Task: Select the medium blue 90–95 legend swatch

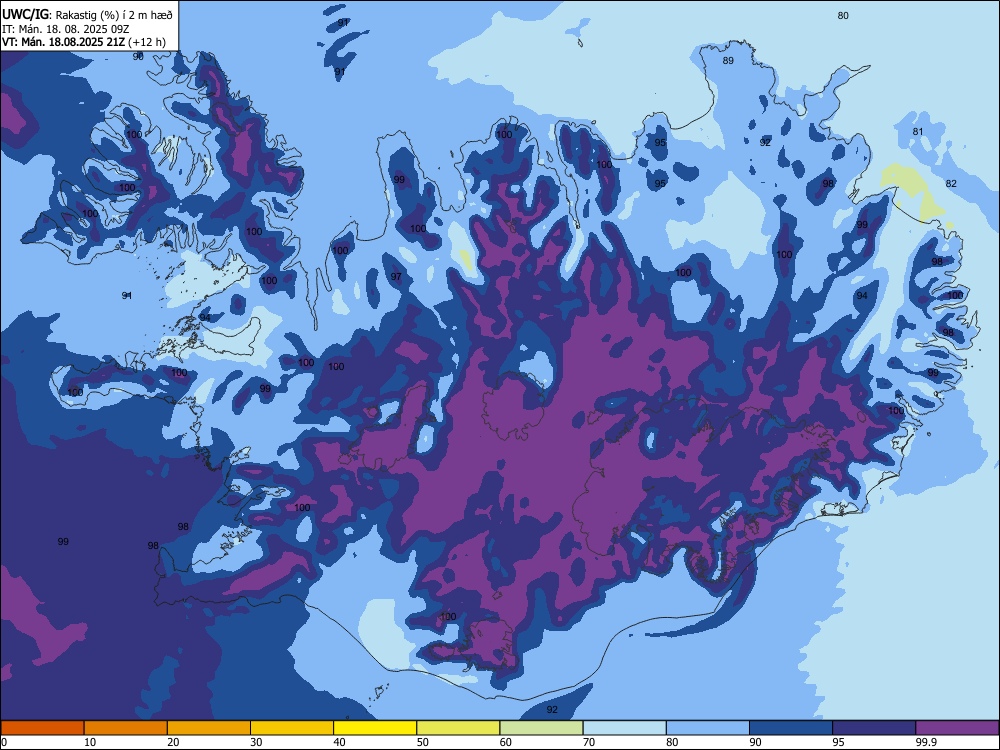Action: pos(791,728)
